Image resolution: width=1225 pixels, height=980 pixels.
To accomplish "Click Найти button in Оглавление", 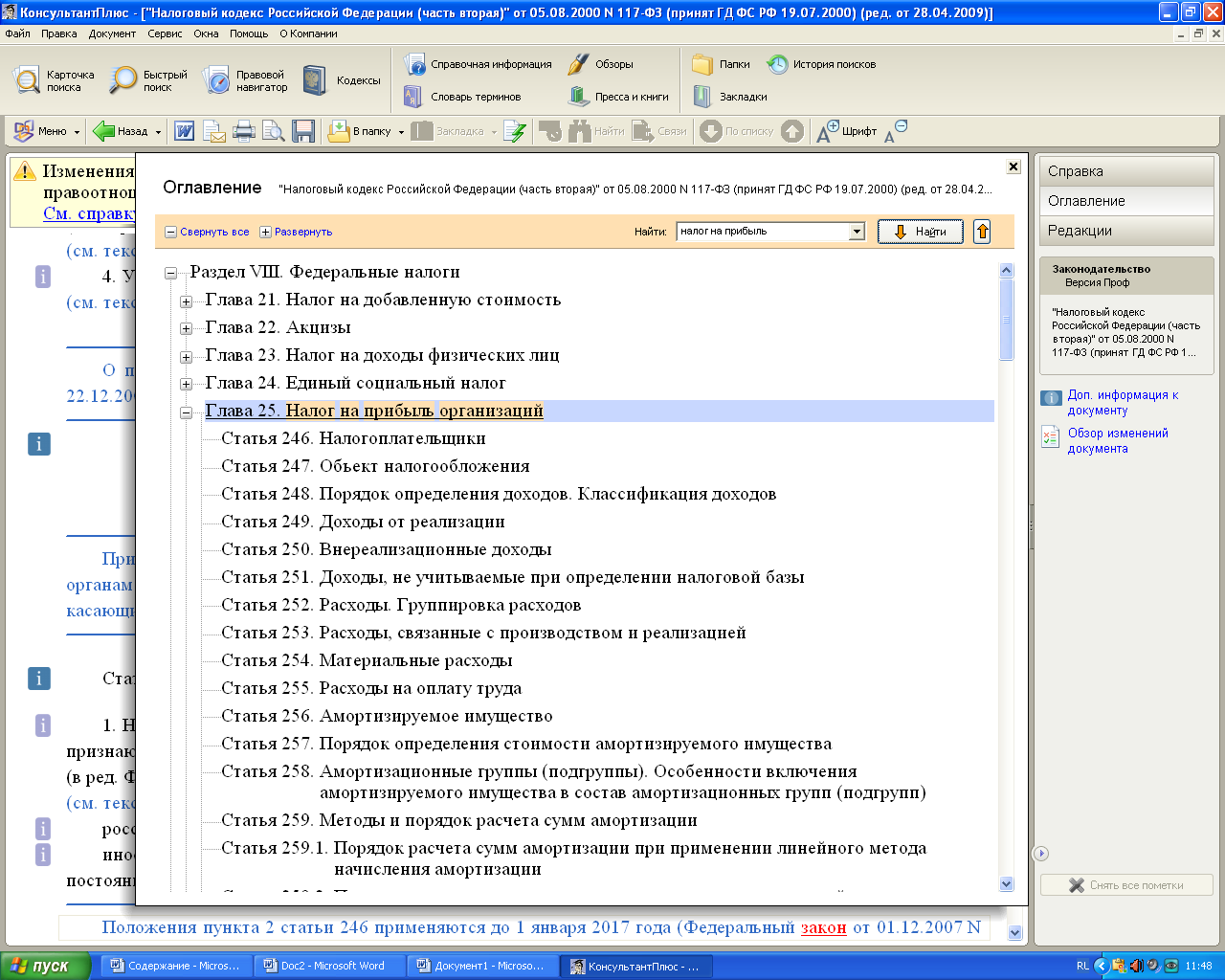I will pyautogui.click(x=921, y=232).
